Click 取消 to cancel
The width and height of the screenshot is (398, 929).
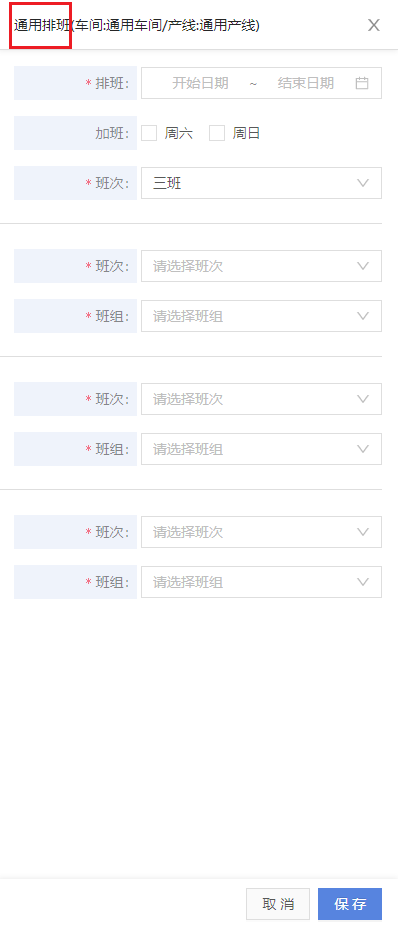click(278, 904)
